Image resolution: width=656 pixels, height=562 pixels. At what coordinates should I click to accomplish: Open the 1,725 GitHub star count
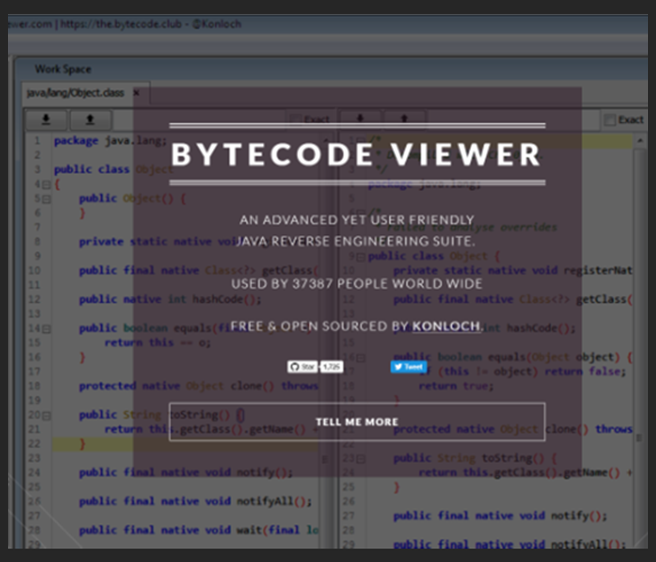tap(332, 367)
